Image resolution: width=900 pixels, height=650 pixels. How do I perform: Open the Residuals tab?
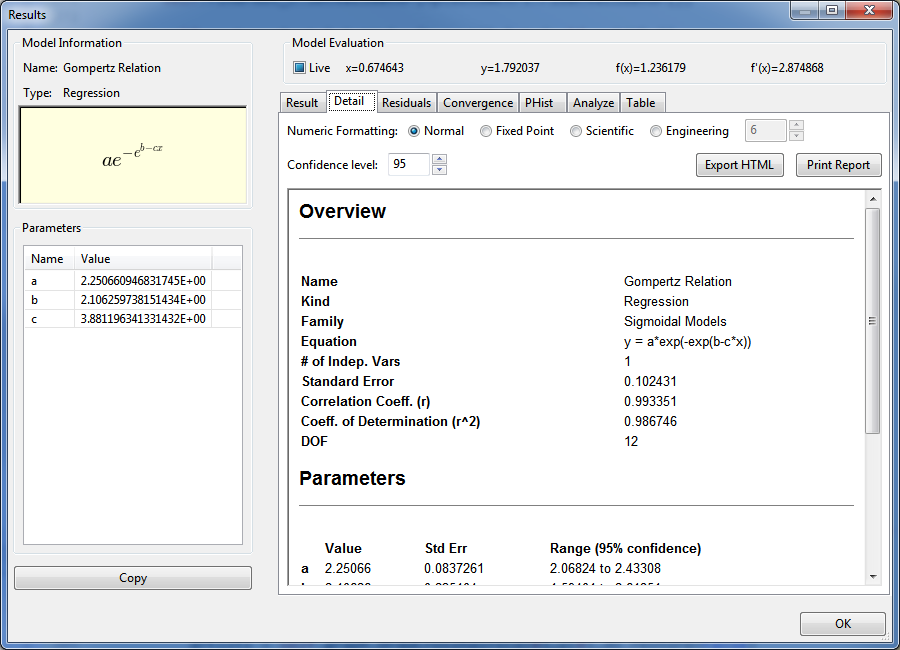coord(406,103)
